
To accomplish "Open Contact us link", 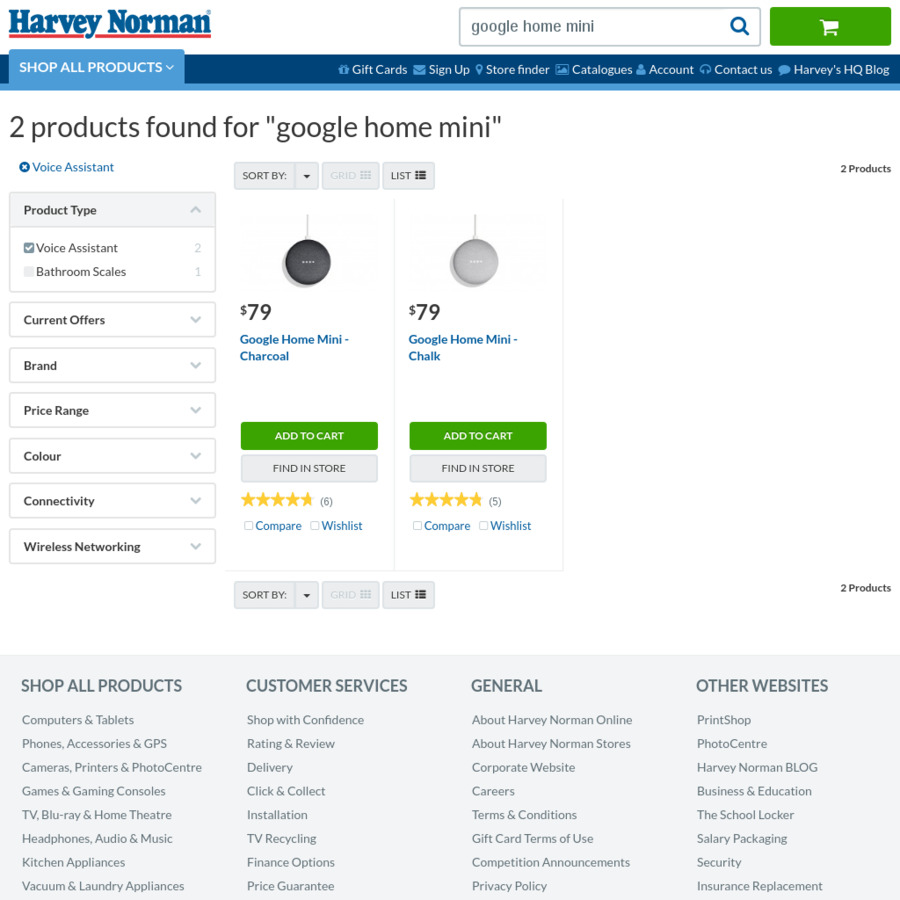I will [x=736, y=69].
